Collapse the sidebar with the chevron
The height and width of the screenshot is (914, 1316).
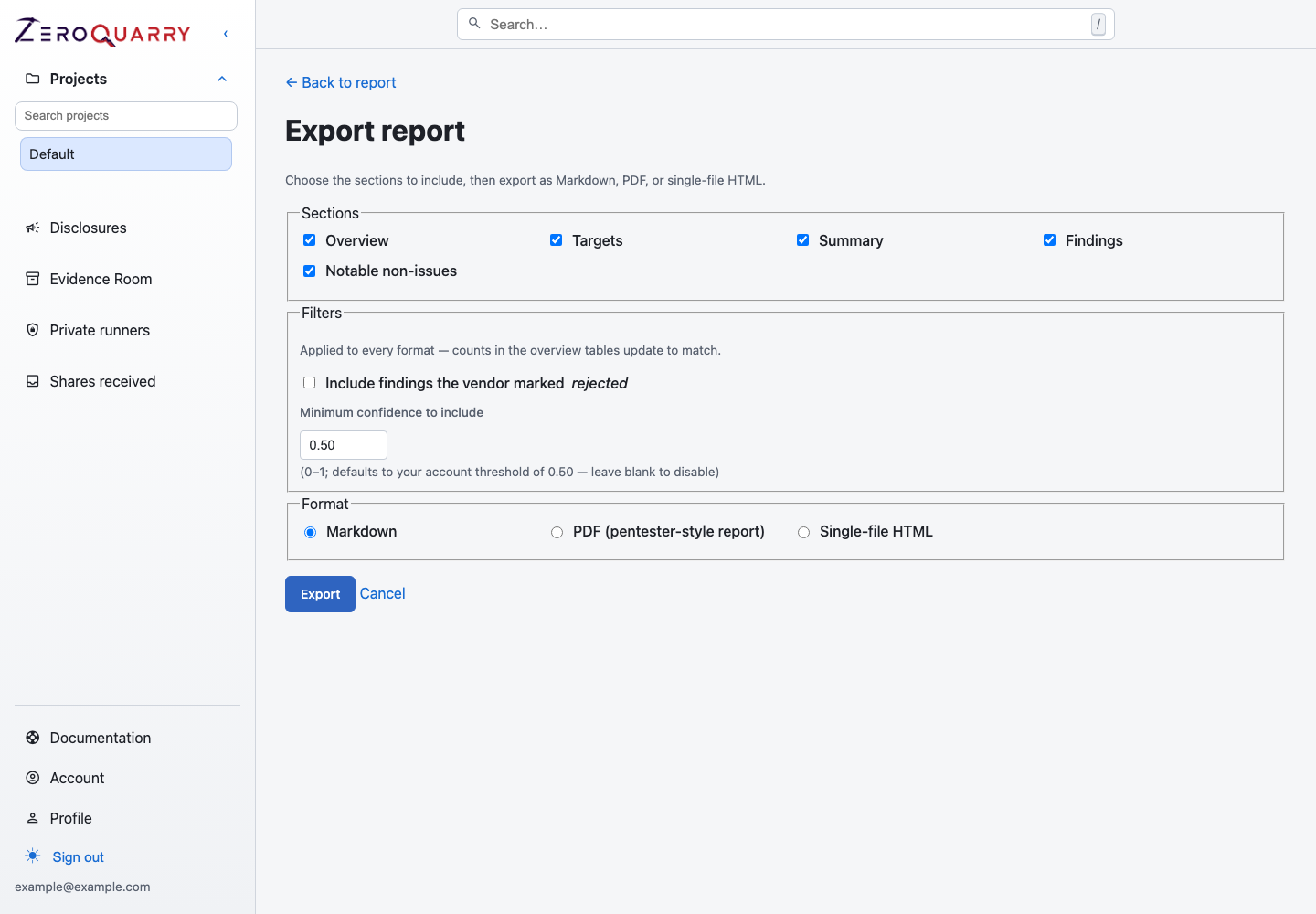(x=226, y=34)
